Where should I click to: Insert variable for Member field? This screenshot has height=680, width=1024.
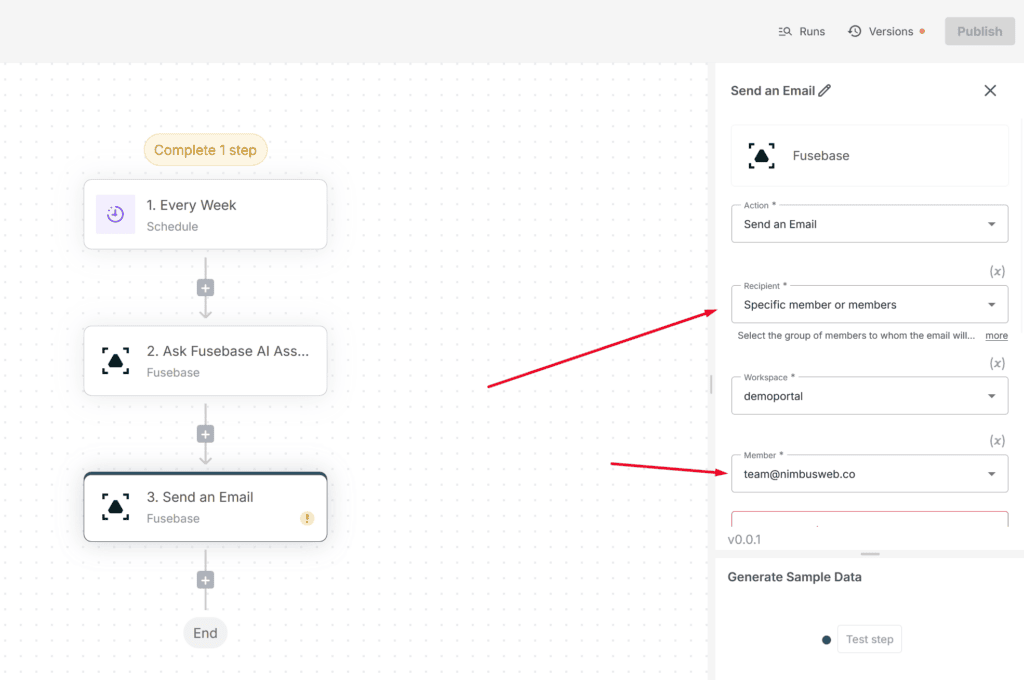[x=997, y=441]
